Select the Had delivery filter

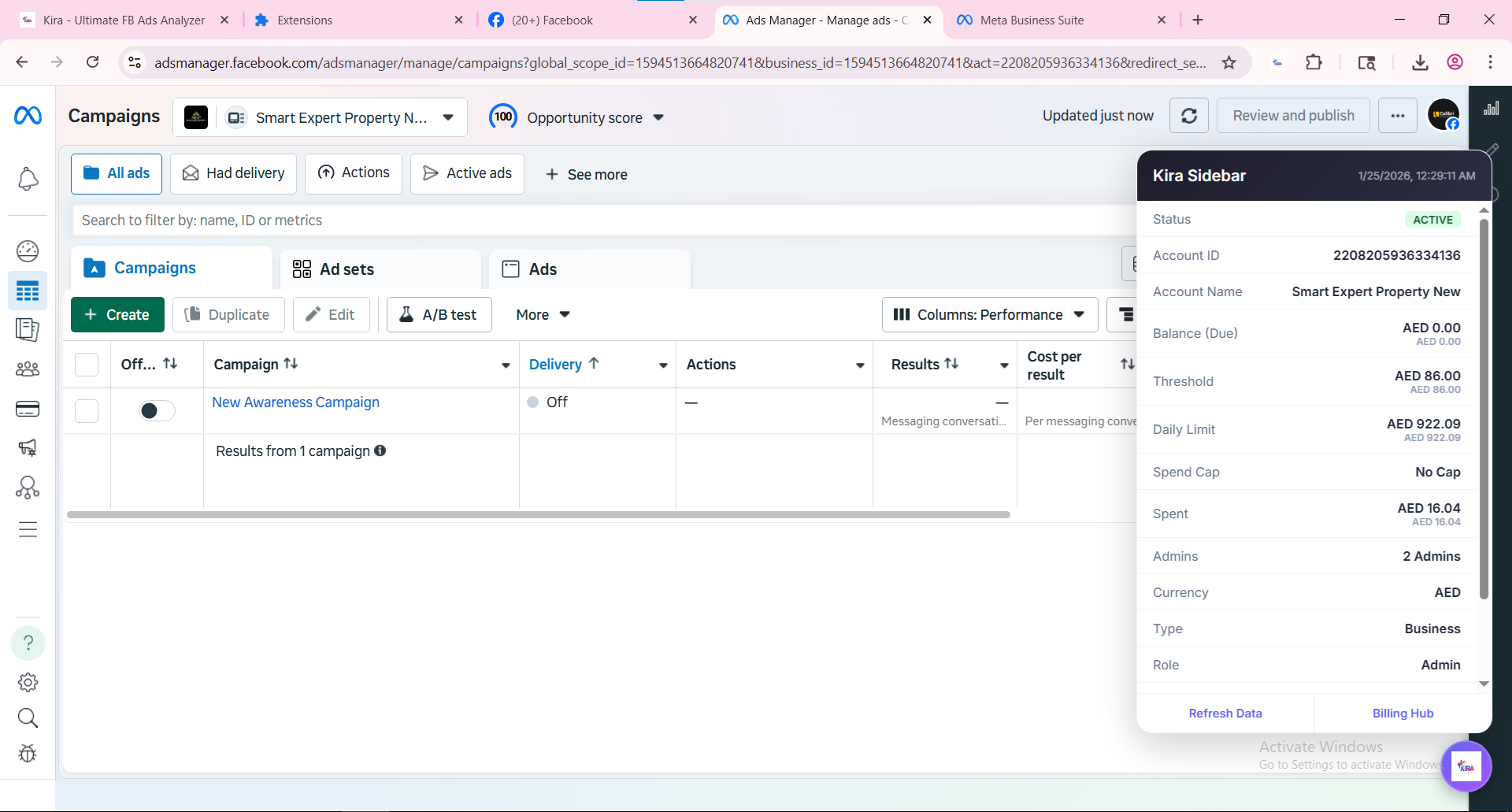[234, 173]
